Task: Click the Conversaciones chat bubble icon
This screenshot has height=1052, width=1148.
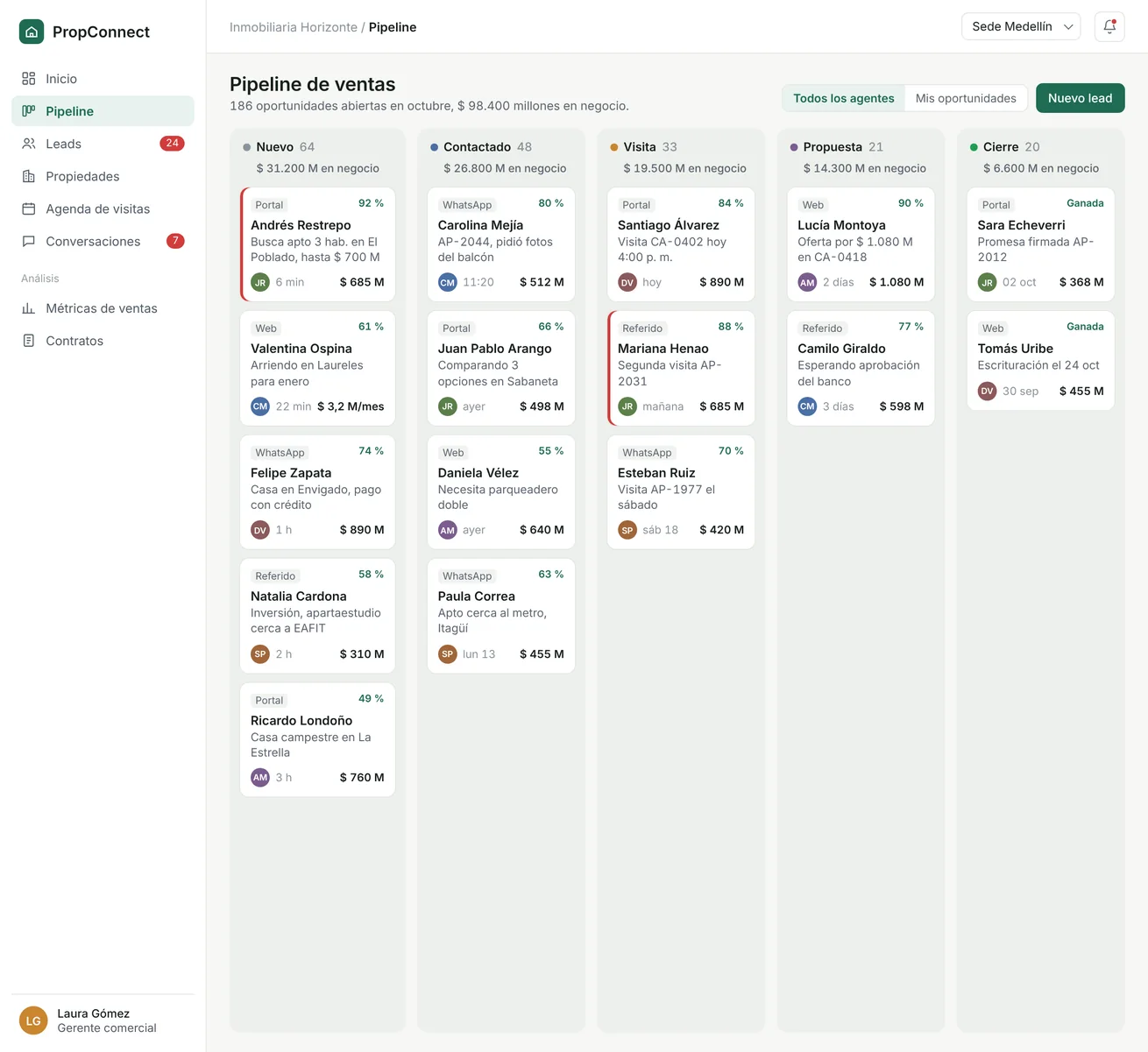Action: tap(29, 241)
